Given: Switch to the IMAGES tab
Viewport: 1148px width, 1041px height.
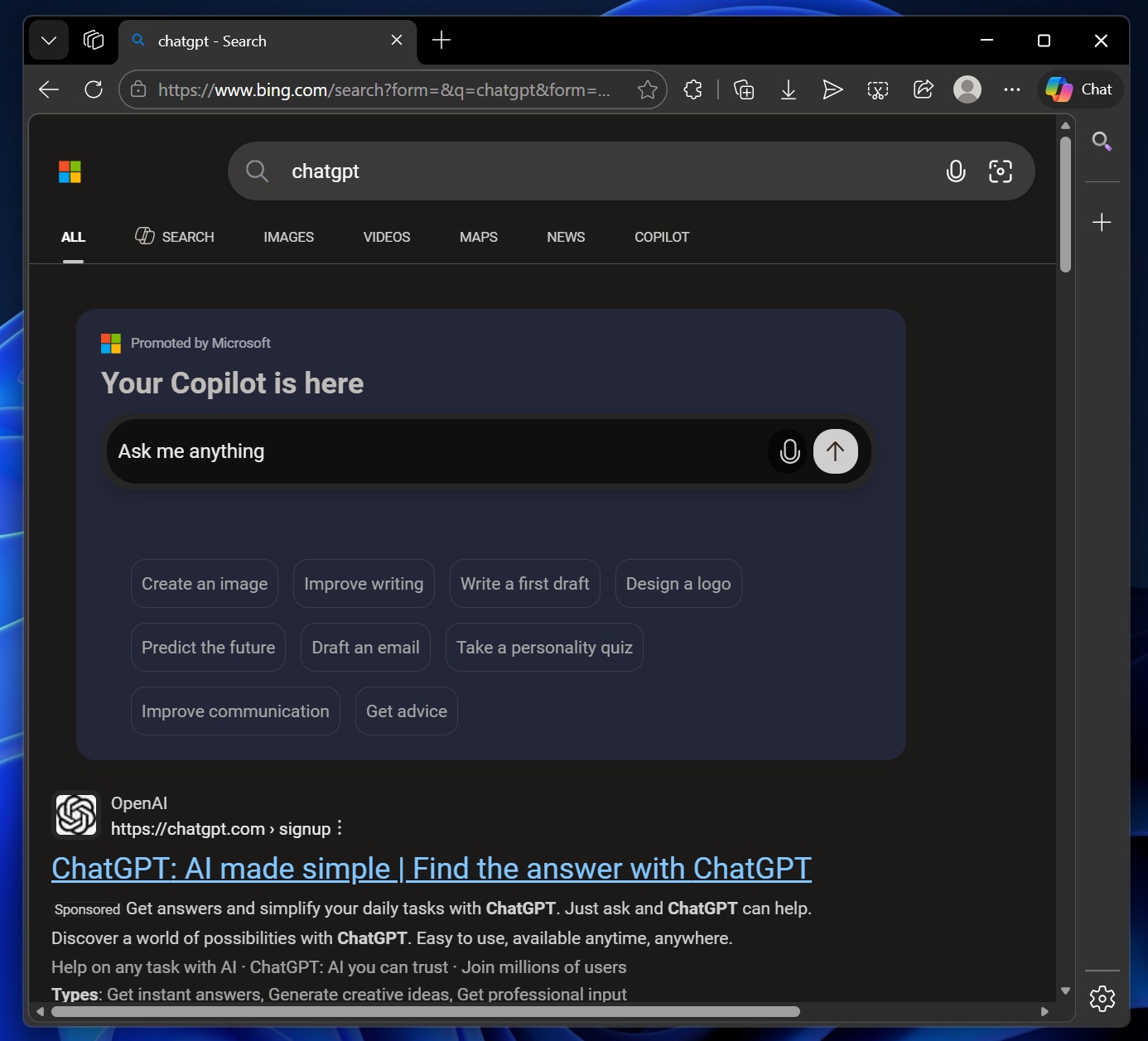Looking at the screenshot, I should point(288,237).
